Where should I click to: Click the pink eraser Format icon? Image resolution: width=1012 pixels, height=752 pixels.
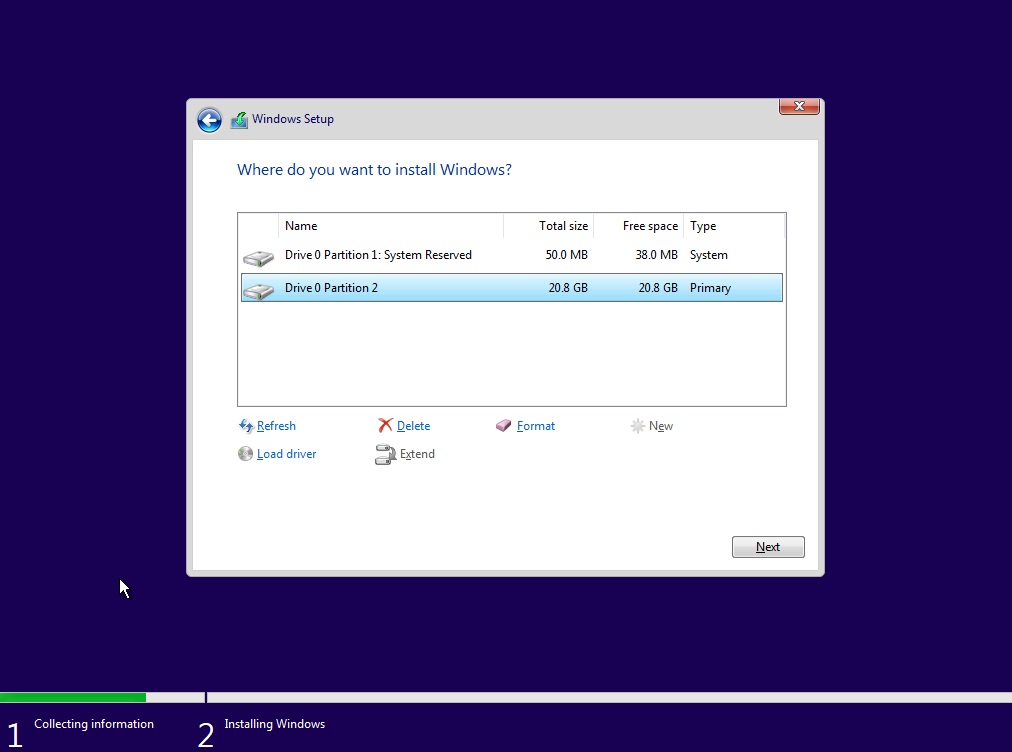coord(502,426)
